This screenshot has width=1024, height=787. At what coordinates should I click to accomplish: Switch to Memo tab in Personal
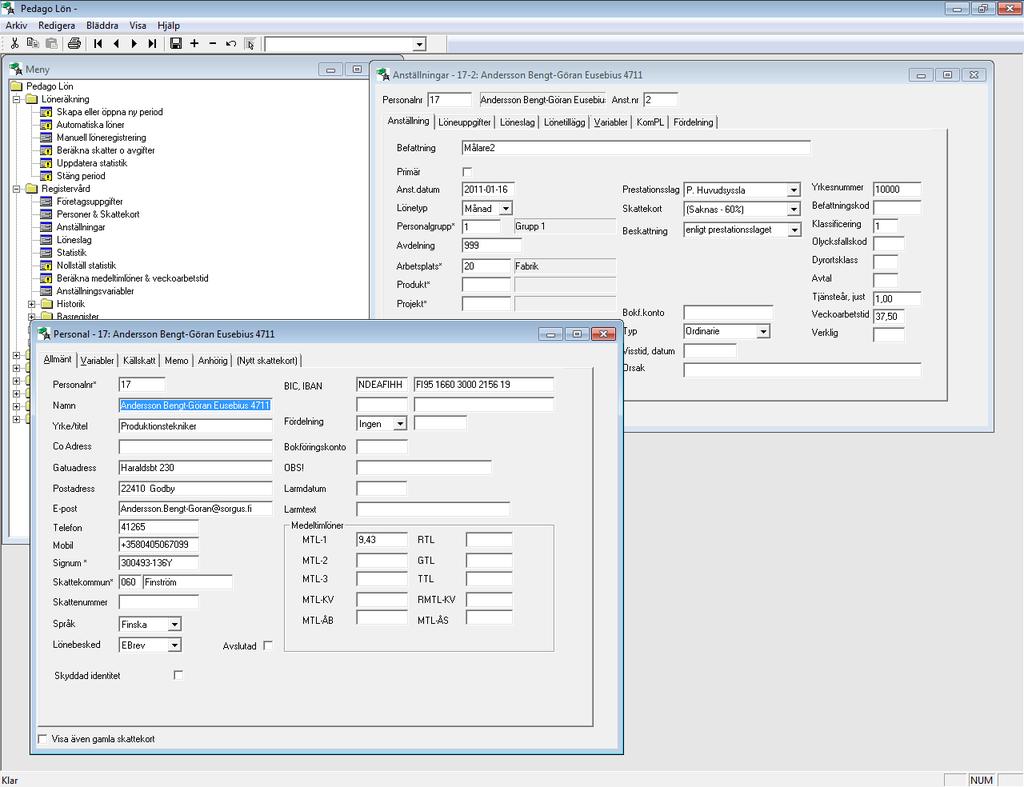[176, 361]
